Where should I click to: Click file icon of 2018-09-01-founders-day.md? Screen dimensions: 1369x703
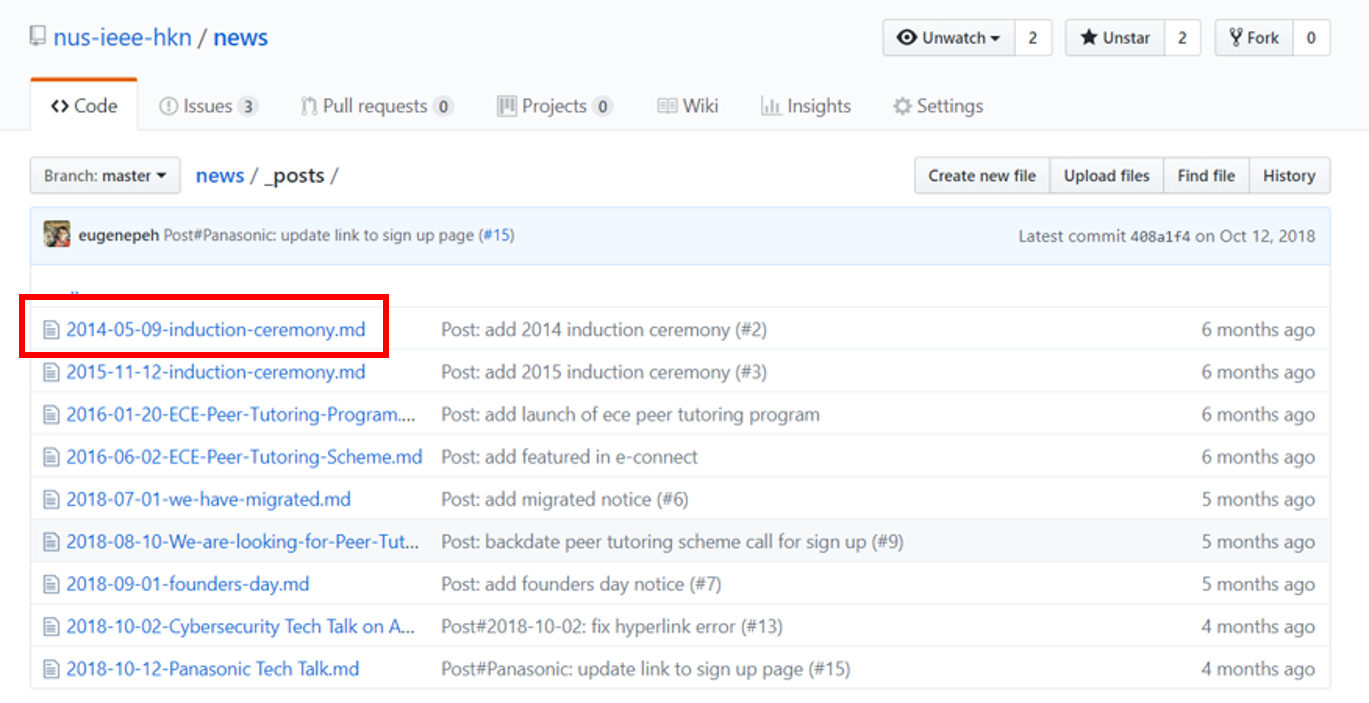click(x=51, y=585)
